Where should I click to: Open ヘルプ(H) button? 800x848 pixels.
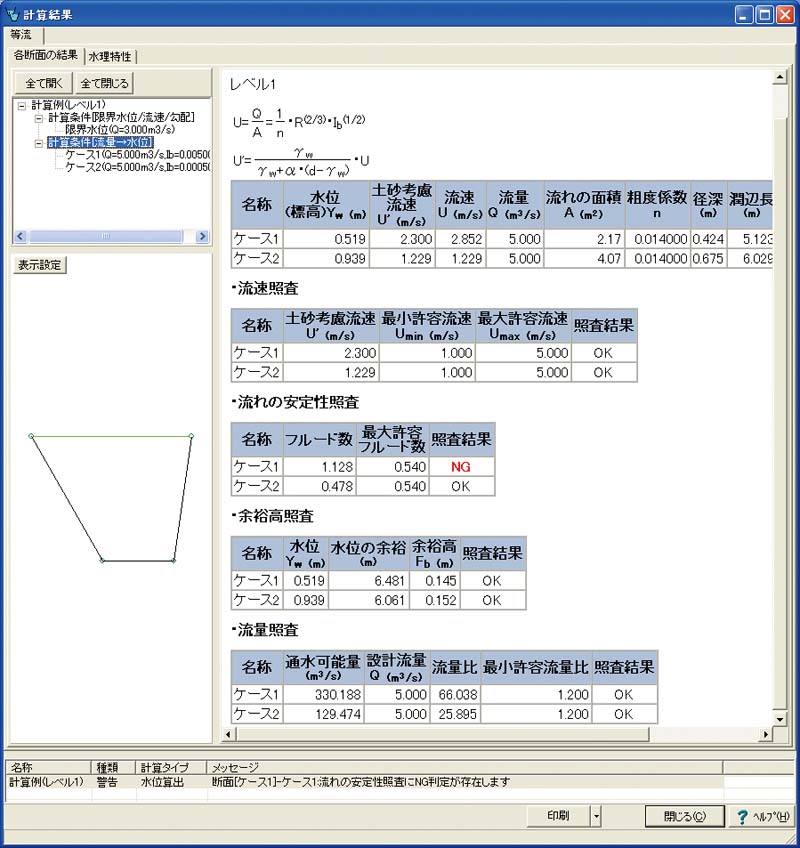point(763,817)
